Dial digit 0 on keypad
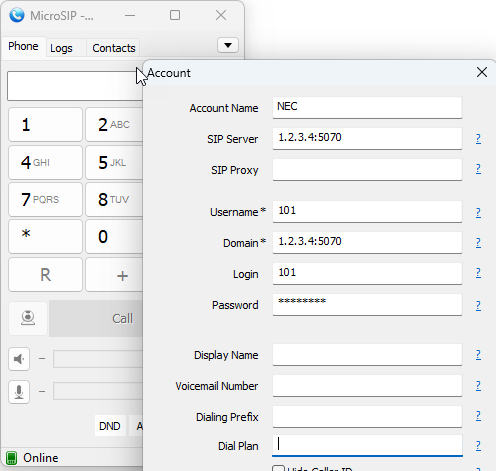Screen dimensions: 496x471 point(114,236)
